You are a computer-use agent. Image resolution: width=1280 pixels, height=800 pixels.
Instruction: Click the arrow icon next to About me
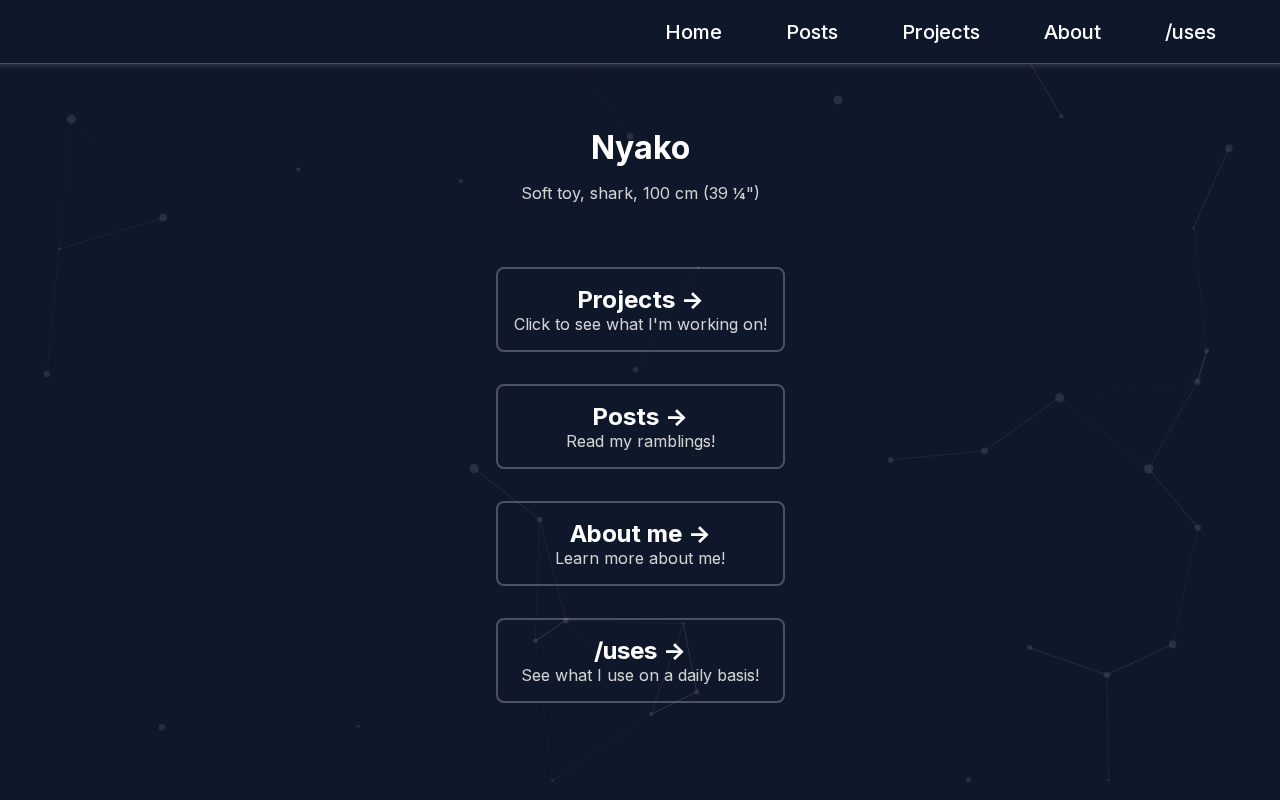tap(700, 535)
